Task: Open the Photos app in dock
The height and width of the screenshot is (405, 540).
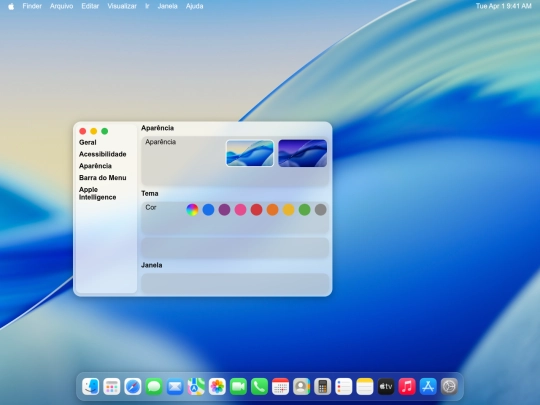Action: [217, 386]
